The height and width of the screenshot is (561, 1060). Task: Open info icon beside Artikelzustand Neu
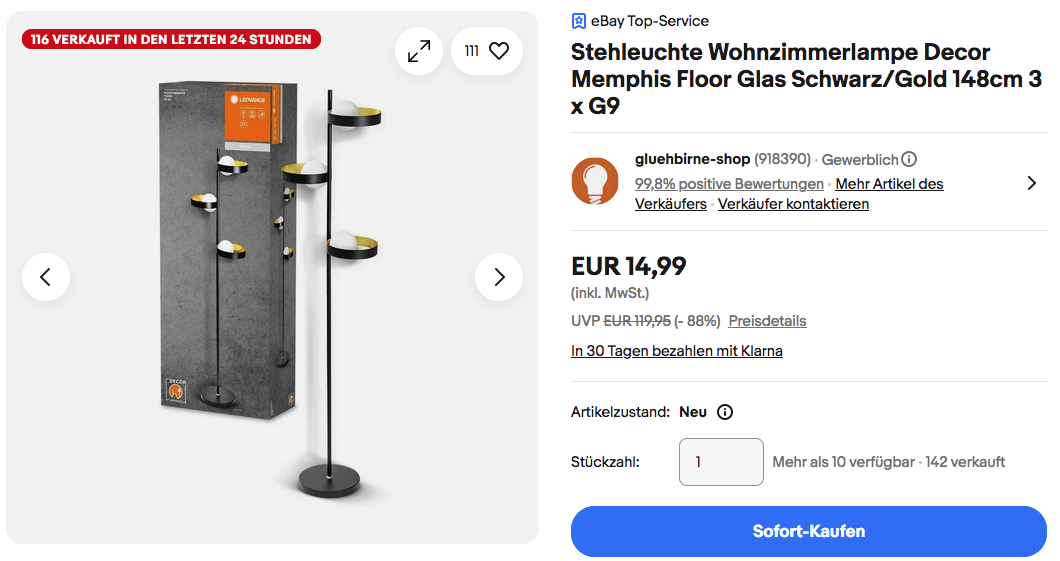click(x=726, y=412)
